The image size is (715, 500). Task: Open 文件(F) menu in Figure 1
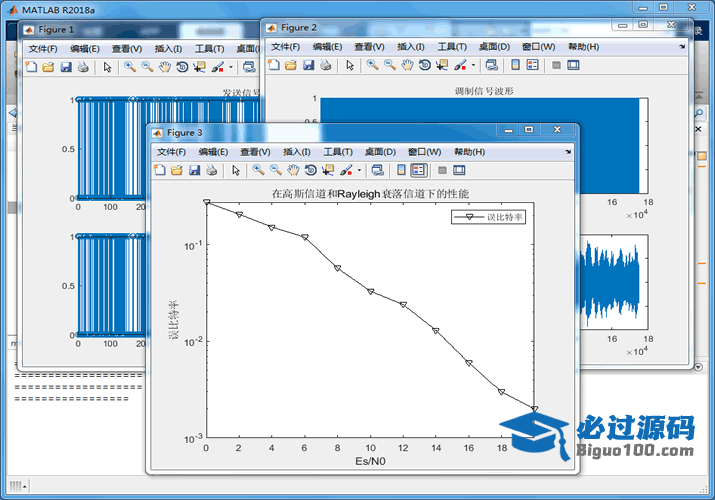[43, 49]
